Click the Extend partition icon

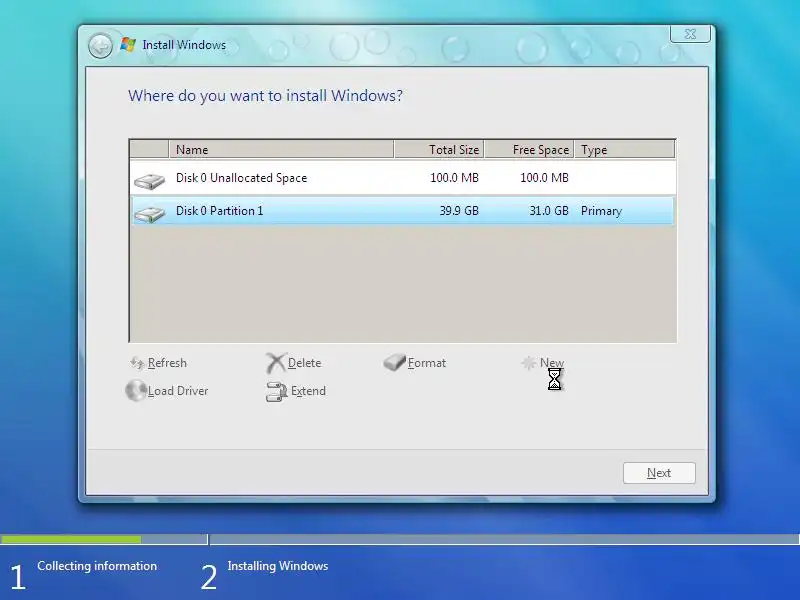click(277, 392)
